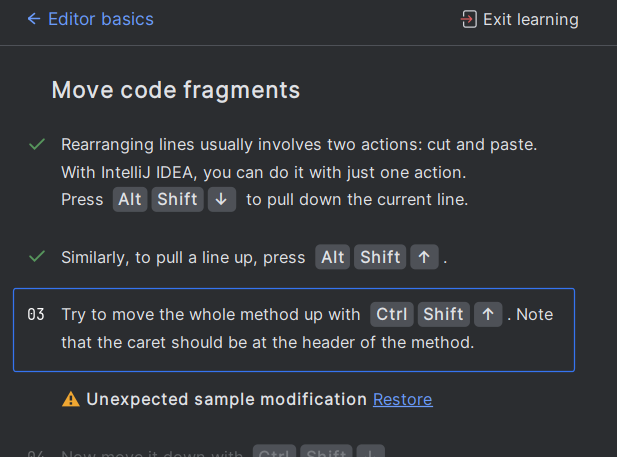Click the Exit learning door icon

(x=469, y=19)
